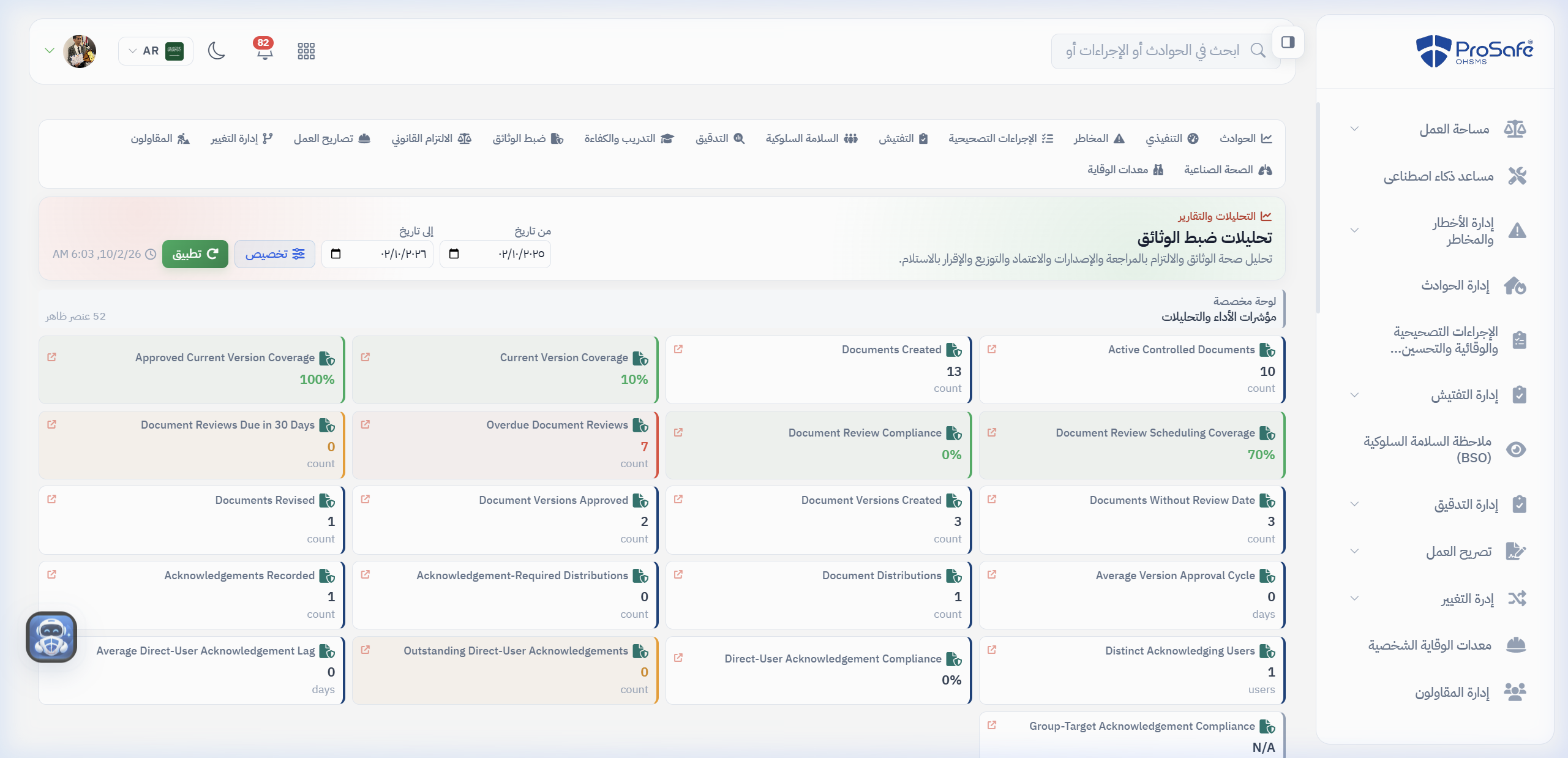Open calendar picker in the 'من تاريخ' field

point(454,253)
